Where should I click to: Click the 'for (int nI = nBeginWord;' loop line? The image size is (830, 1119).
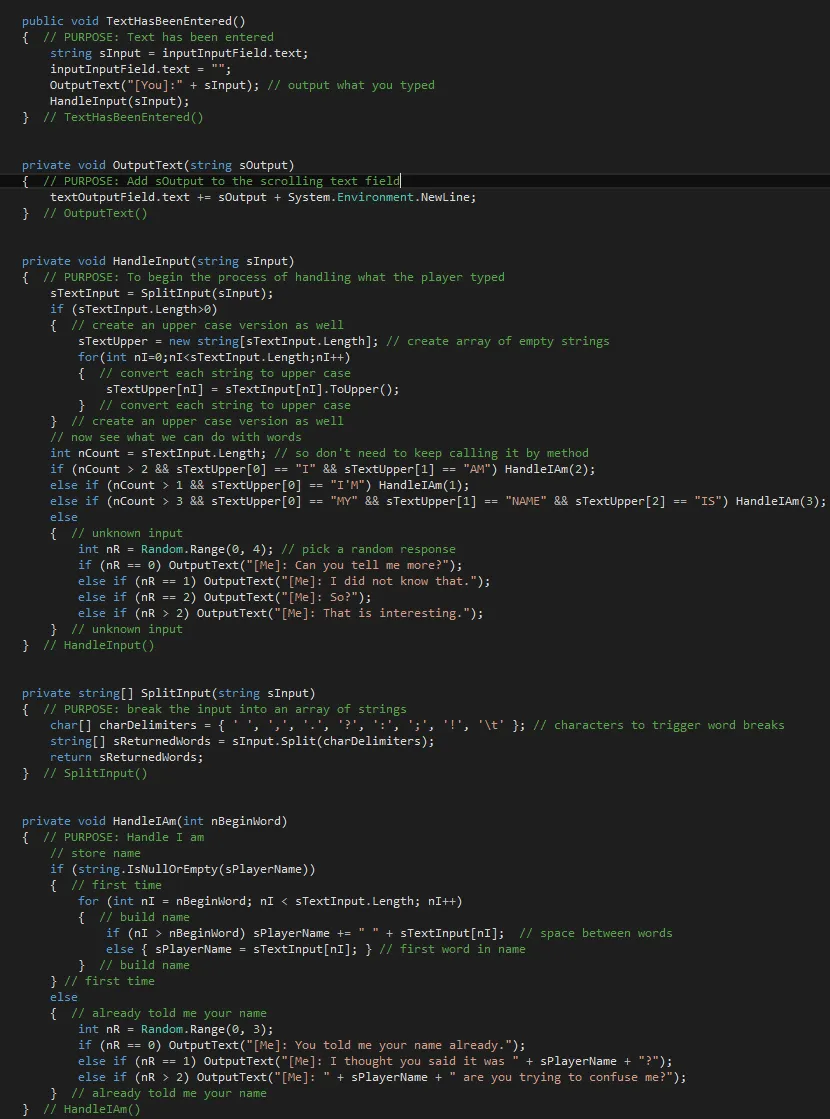[270, 901]
